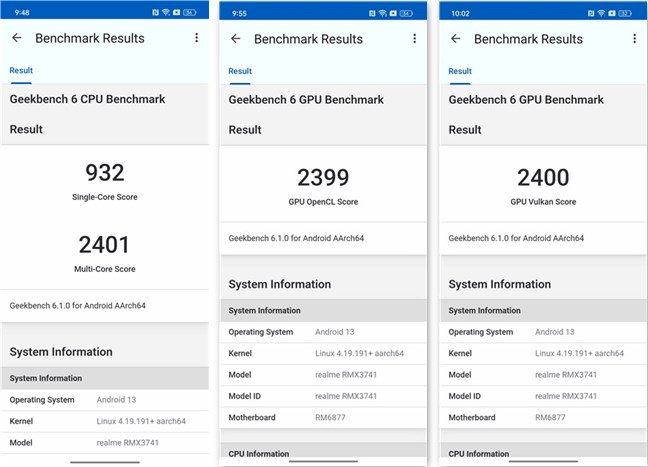Tap Geekbench 6 GPU Benchmark heading at 9:55
The image size is (648, 467).
click(x=306, y=100)
